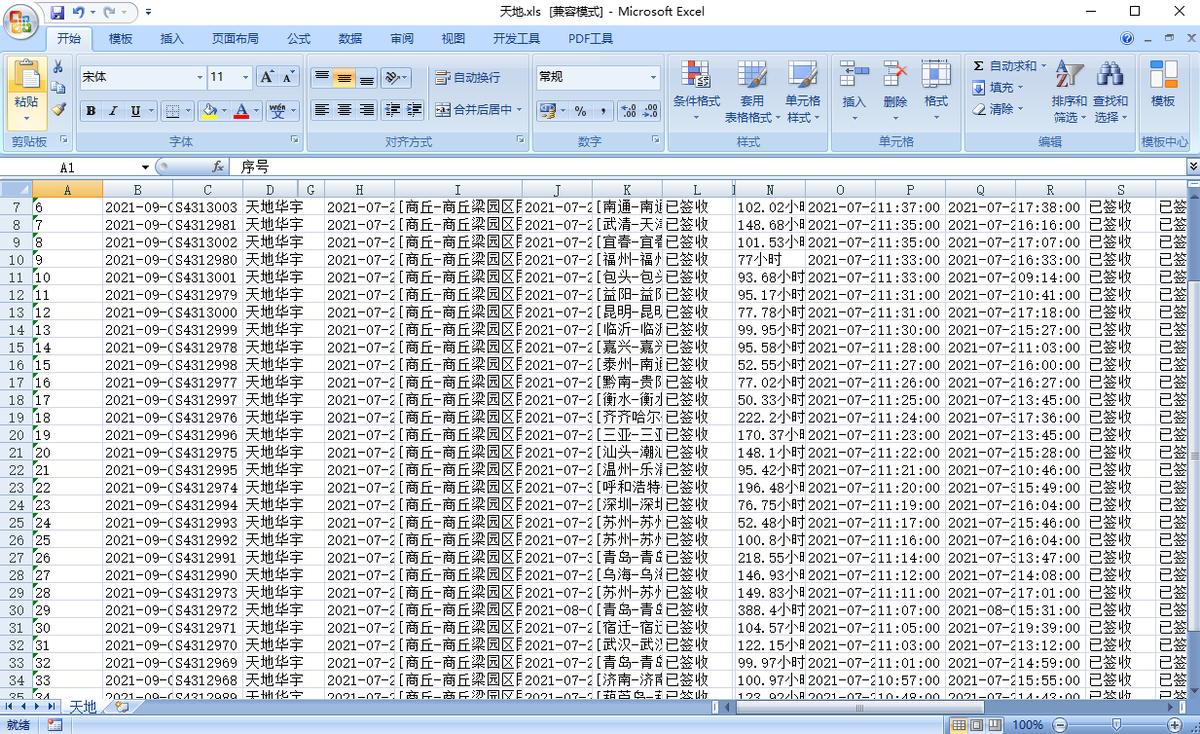Apply percent style format
The width and height of the screenshot is (1200, 734).
point(580,111)
